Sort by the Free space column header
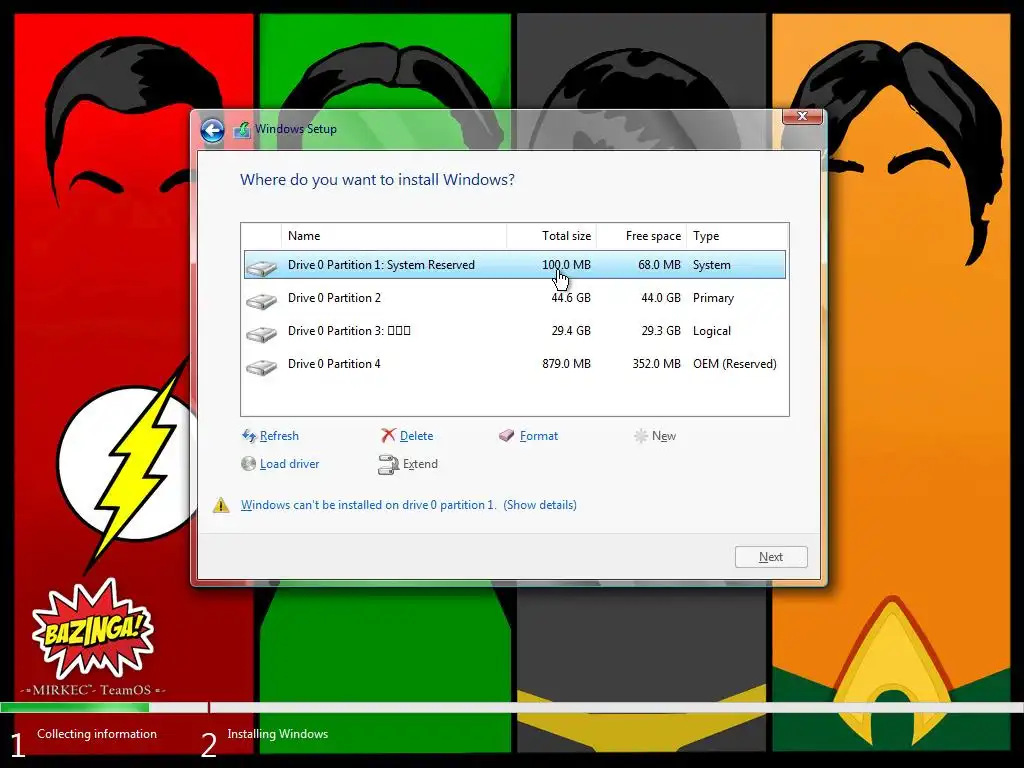 tap(641, 236)
